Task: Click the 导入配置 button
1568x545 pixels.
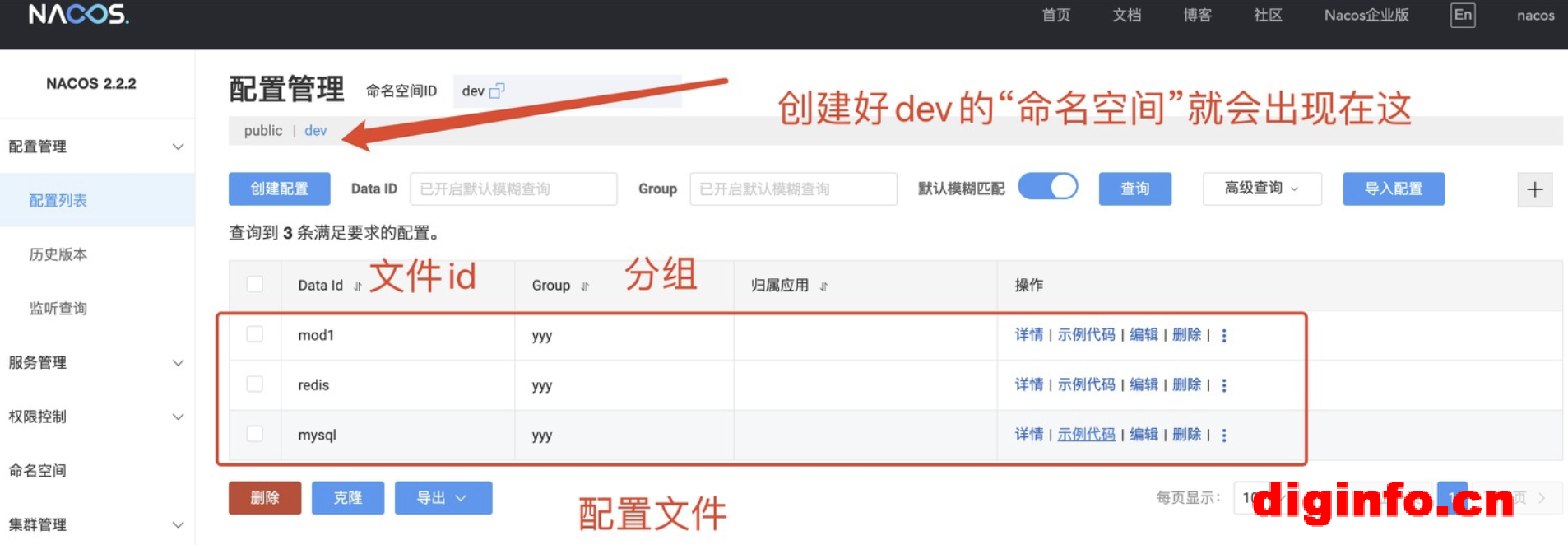Action: pos(1394,189)
